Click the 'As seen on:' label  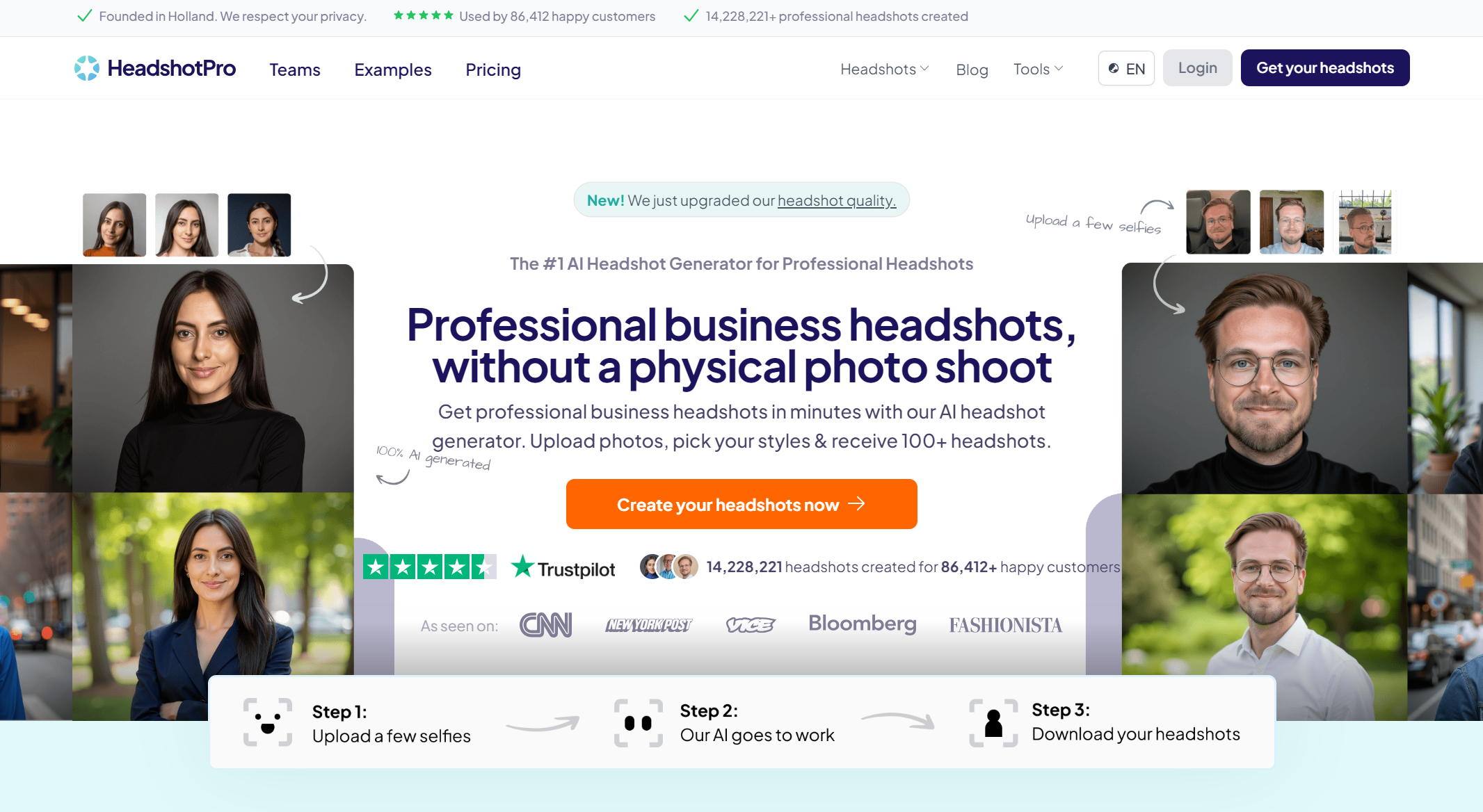point(459,626)
